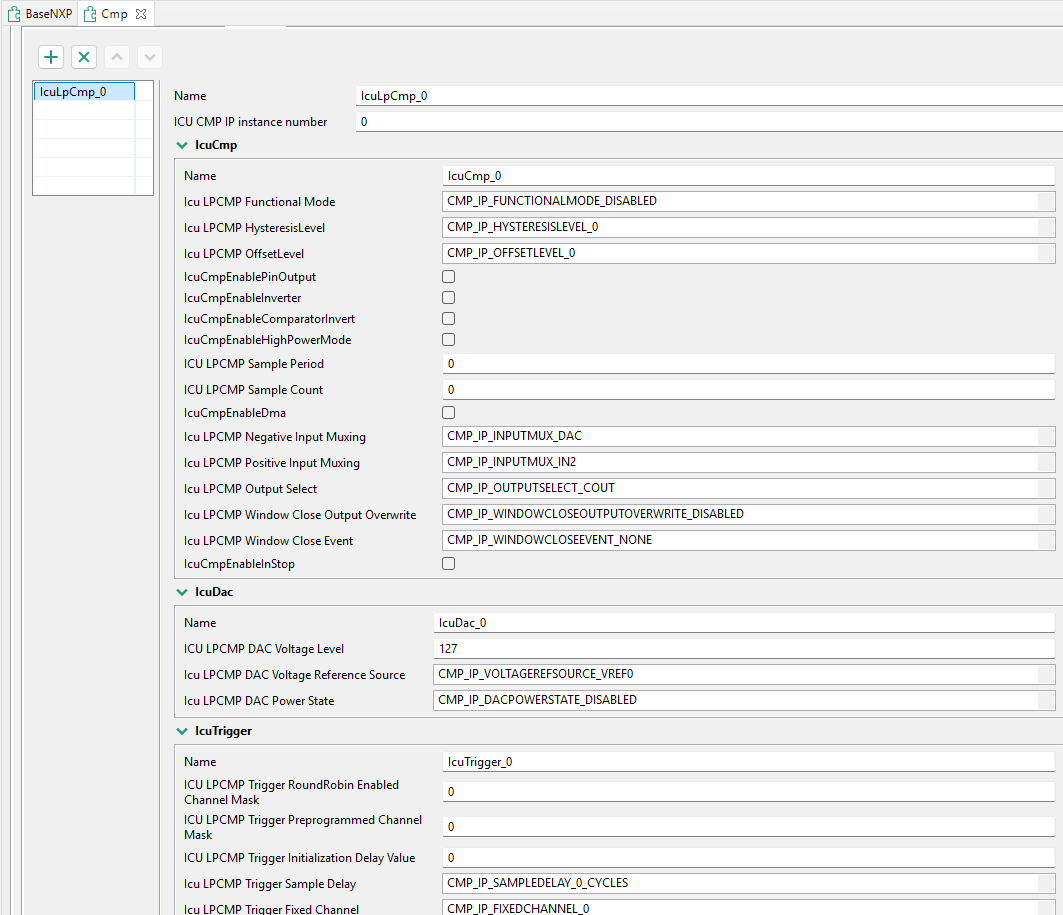Enable the IcuCmpEnableDma checkbox

[x=448, y=412]
